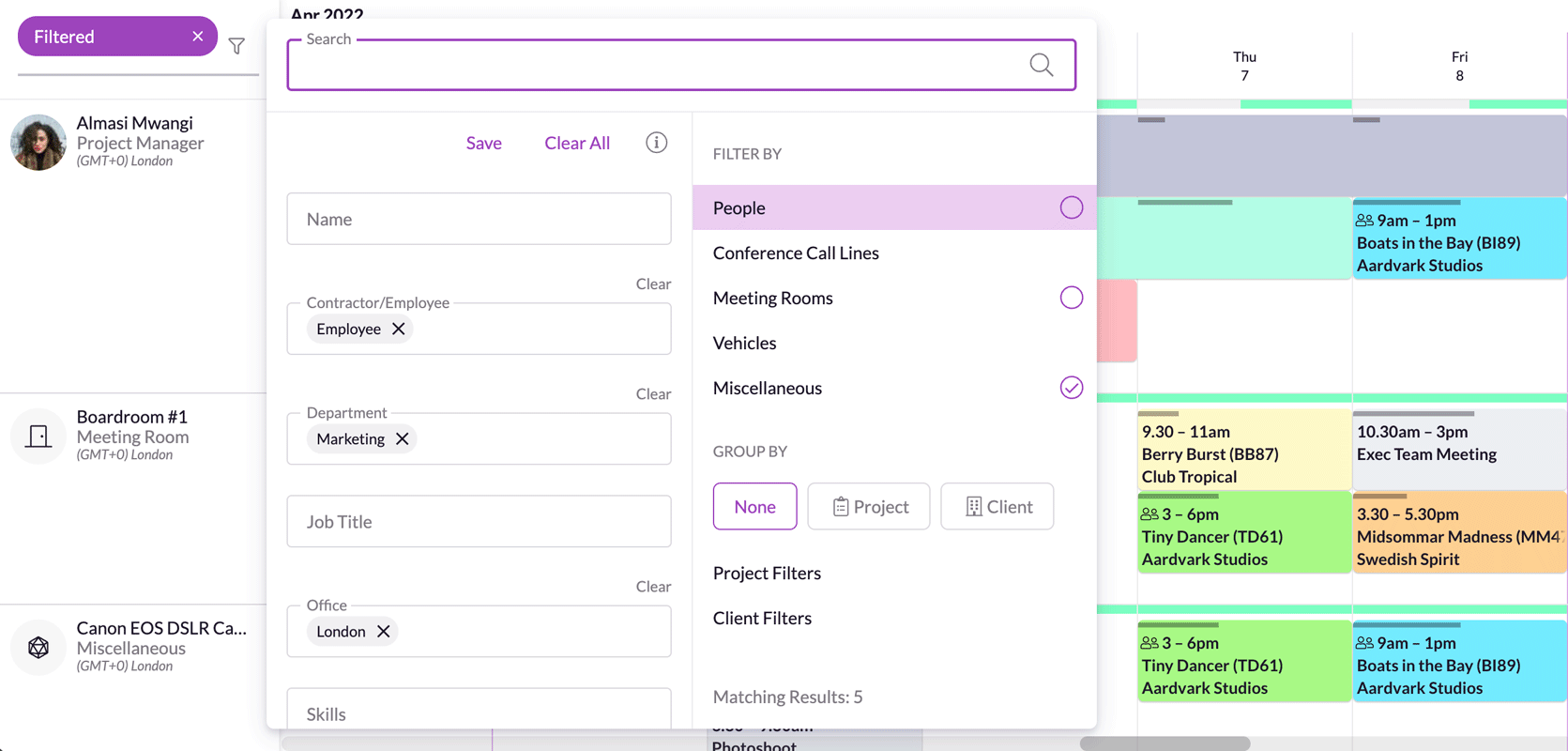Image resolution: width=1568 pixels, height=751 pixels.
Task: Select Miscellaneous filter row
Action: (894, 388)
